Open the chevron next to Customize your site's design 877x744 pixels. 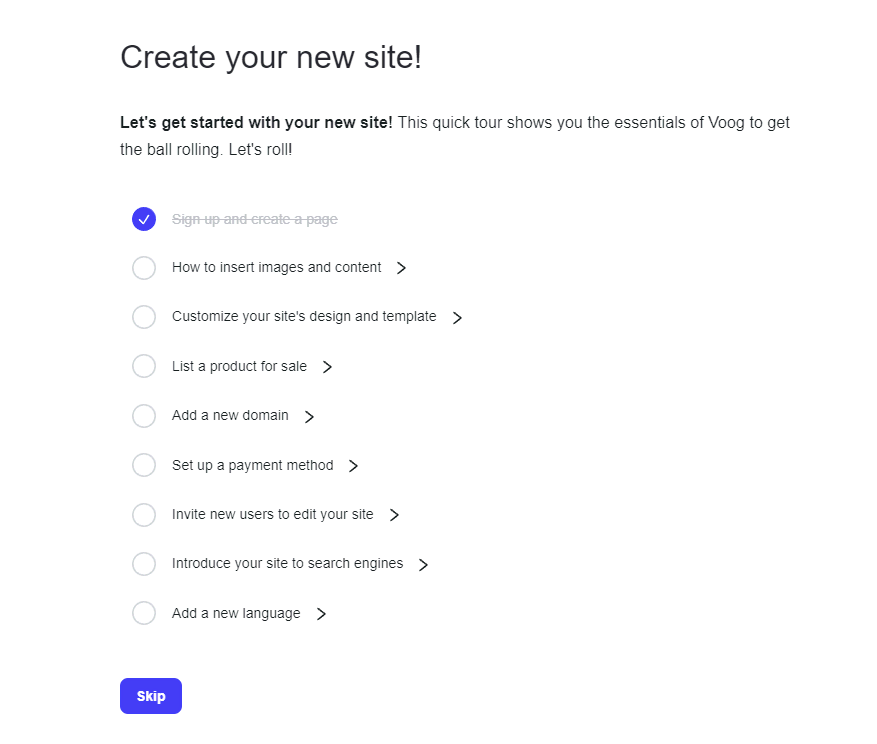pyautogui.click(x=457, y=318)
